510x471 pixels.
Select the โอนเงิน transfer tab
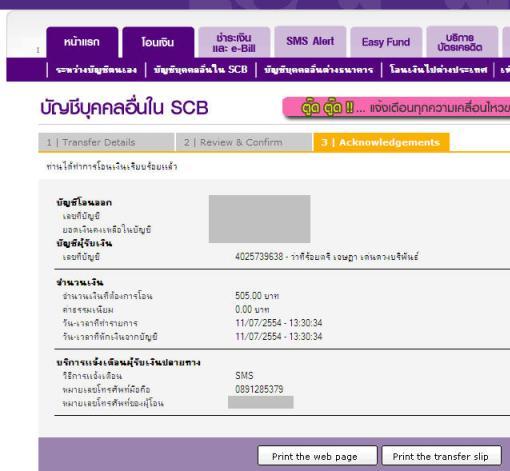(158, 42)
